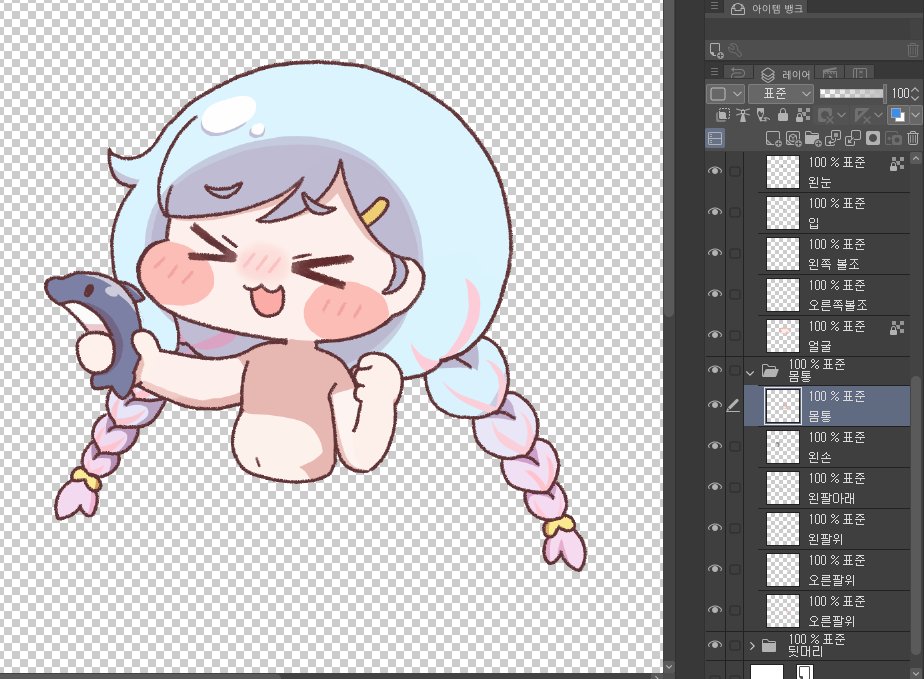Hide the 왼눈 layer
This screenshot has width=924, height=679.
click(715, 171)
